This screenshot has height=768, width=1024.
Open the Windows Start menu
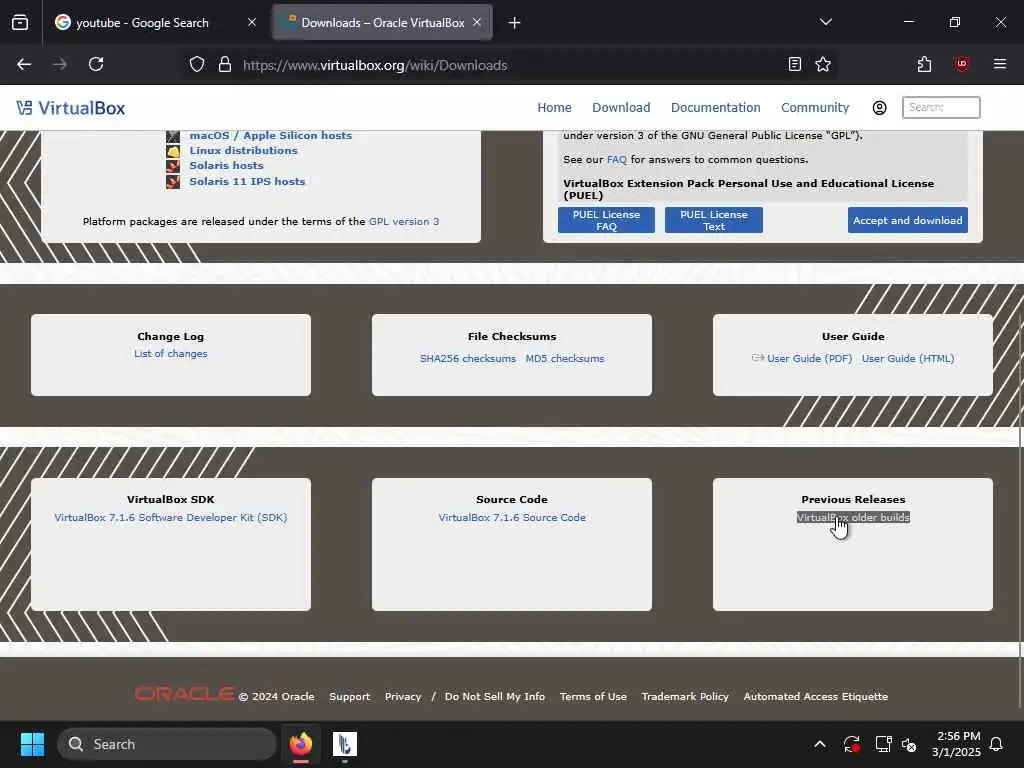[32, 744]
